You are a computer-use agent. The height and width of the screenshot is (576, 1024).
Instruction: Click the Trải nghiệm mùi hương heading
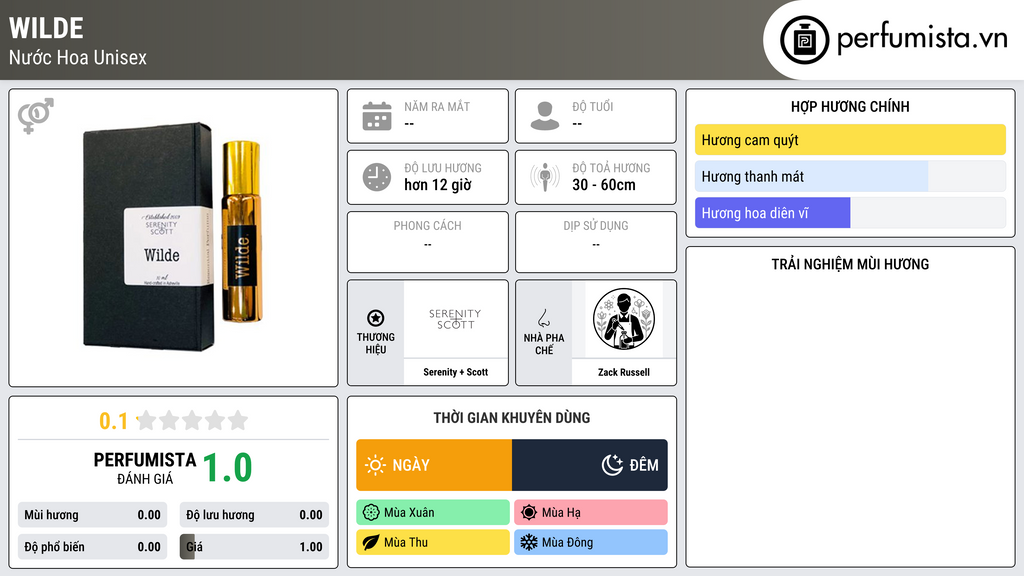[x=850, y=264]
